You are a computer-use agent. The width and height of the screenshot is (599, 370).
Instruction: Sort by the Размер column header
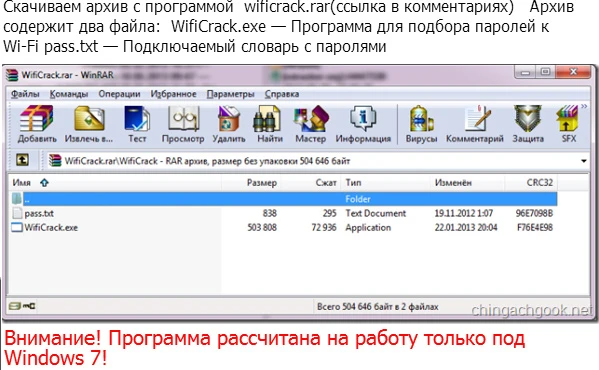(251, 183)
